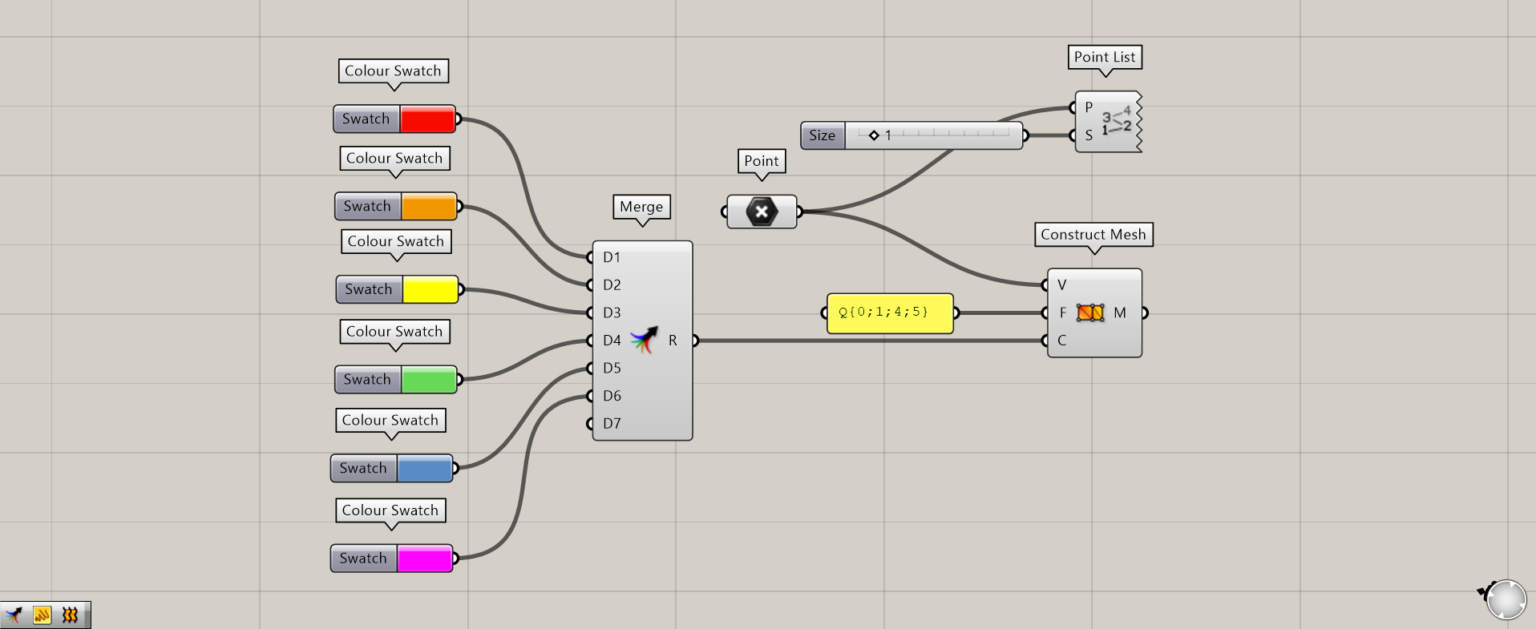Click the empty D7 input on Merge
Viewport: 1536px width, 629px height.
[x=593, y=424]
